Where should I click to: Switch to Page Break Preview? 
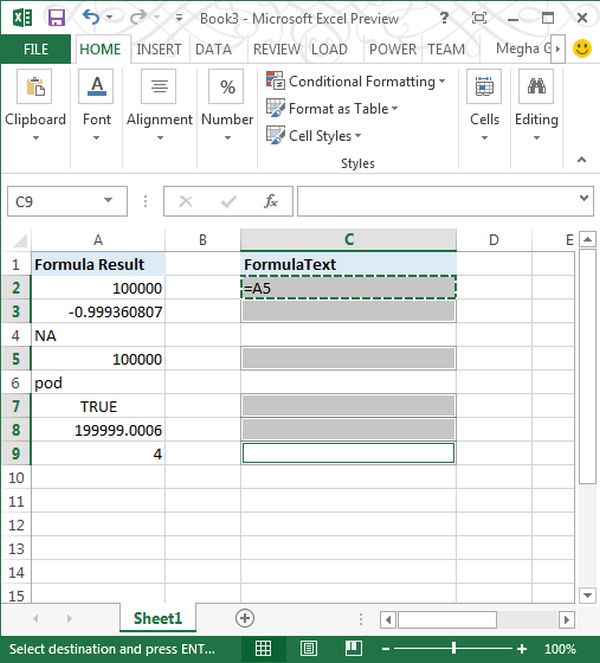pos(353,648)
